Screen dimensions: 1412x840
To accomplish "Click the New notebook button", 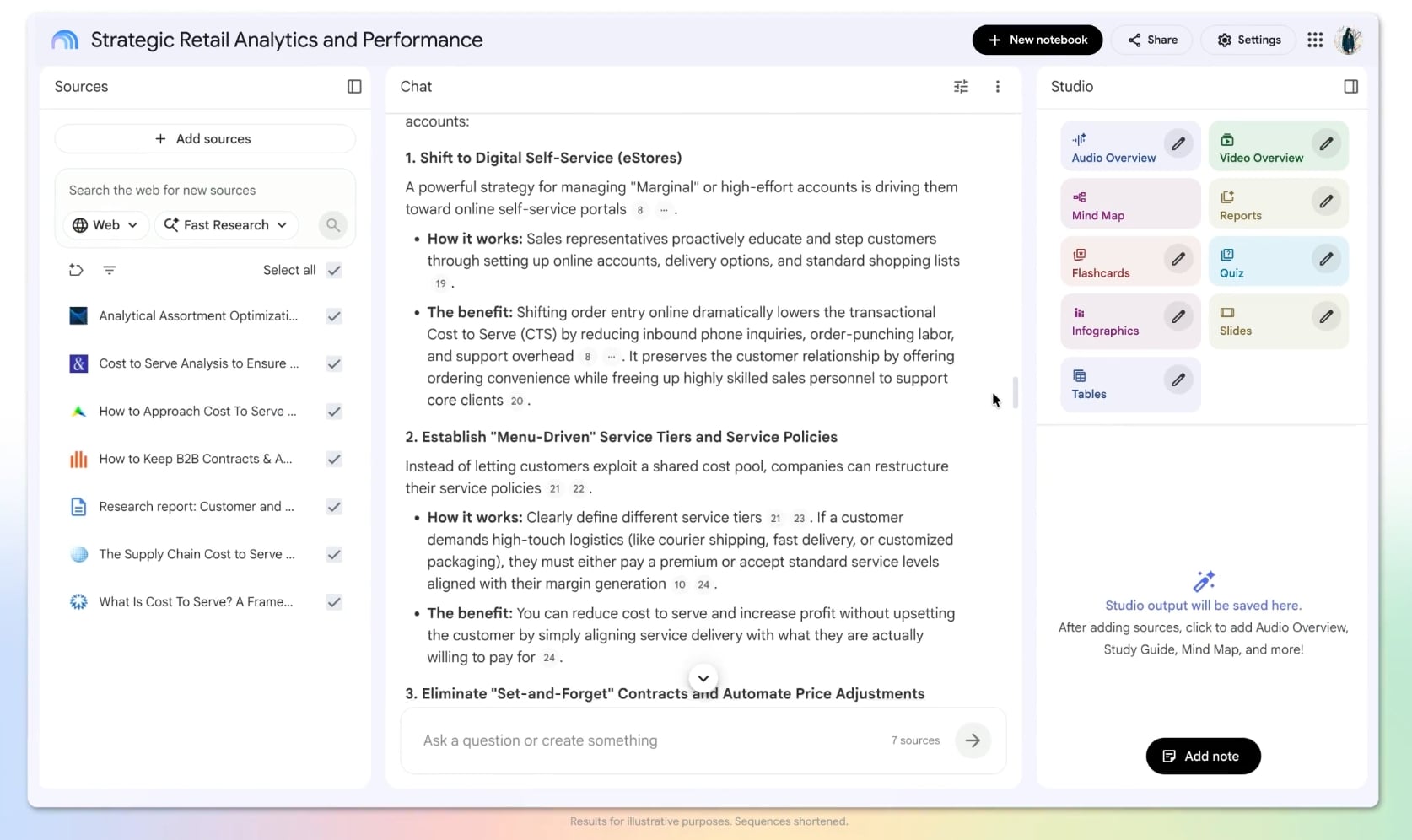I will (x=1037, y=40).
